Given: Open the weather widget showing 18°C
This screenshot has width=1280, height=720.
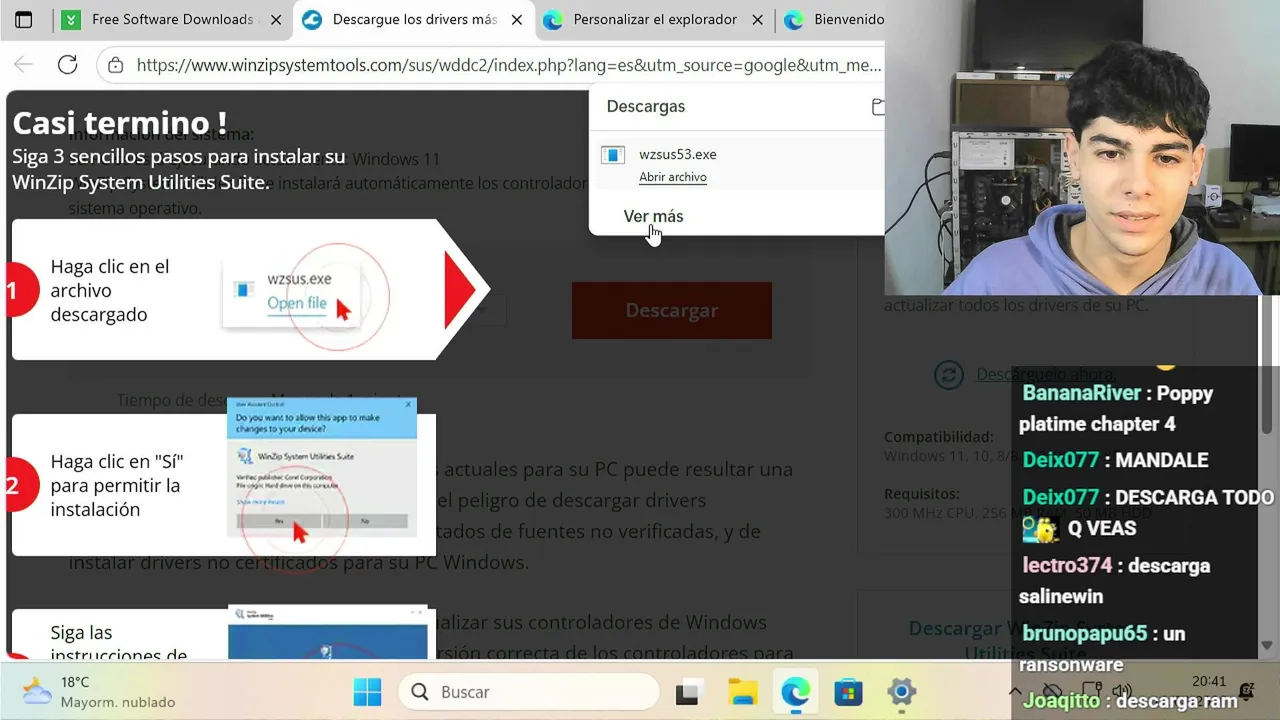Looking at the screenshot, I should point(98,692).
